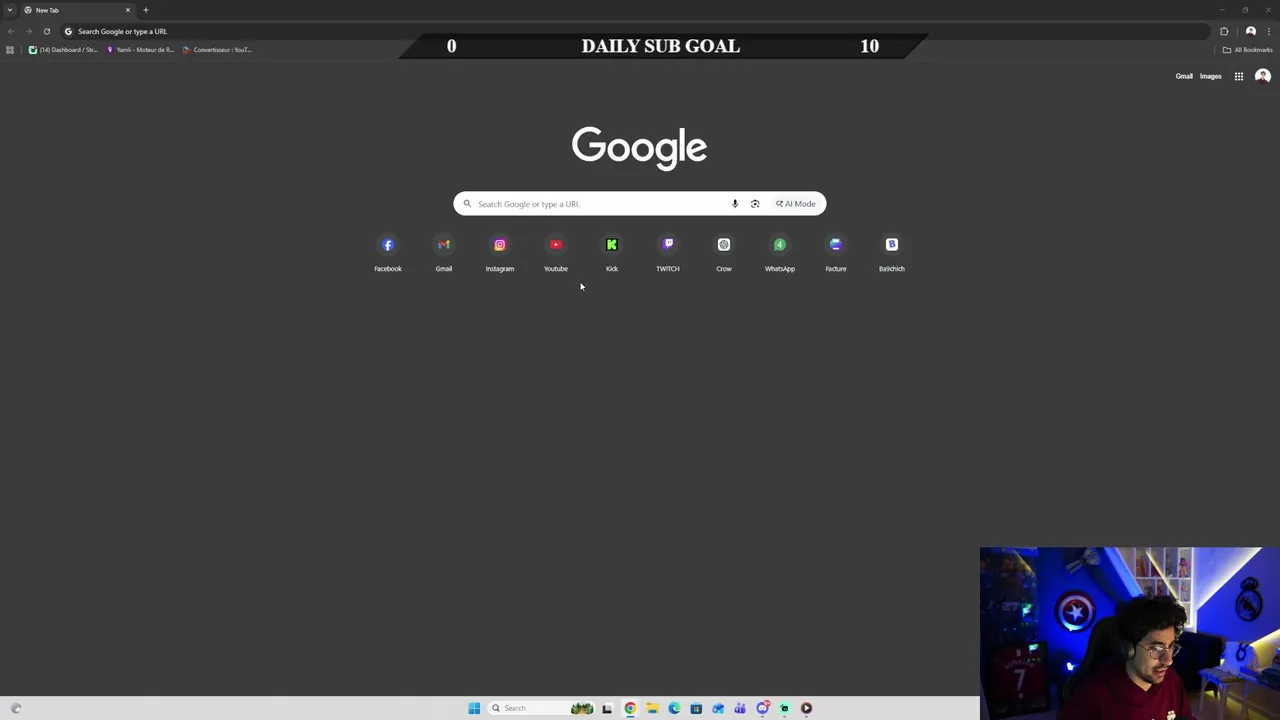Open Discord from the taskbar
The height and width of the screenshot is (720, 1280).
[x=762, y=708]
